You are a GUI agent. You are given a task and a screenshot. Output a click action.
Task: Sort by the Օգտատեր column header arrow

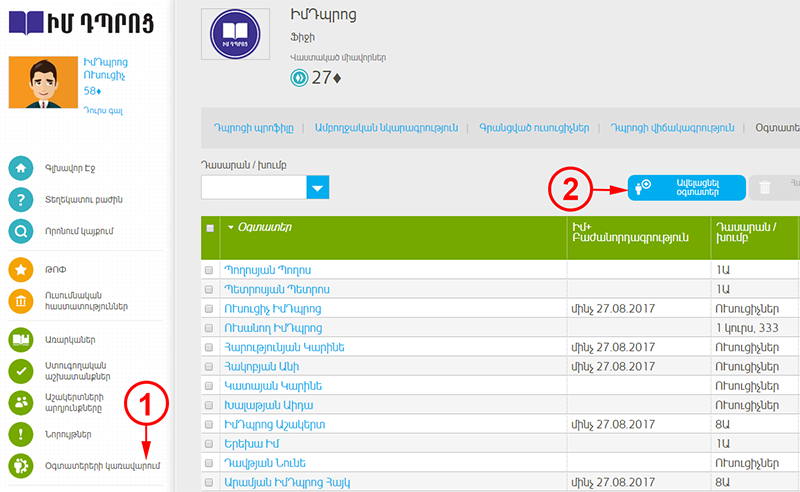coord(231,228)
